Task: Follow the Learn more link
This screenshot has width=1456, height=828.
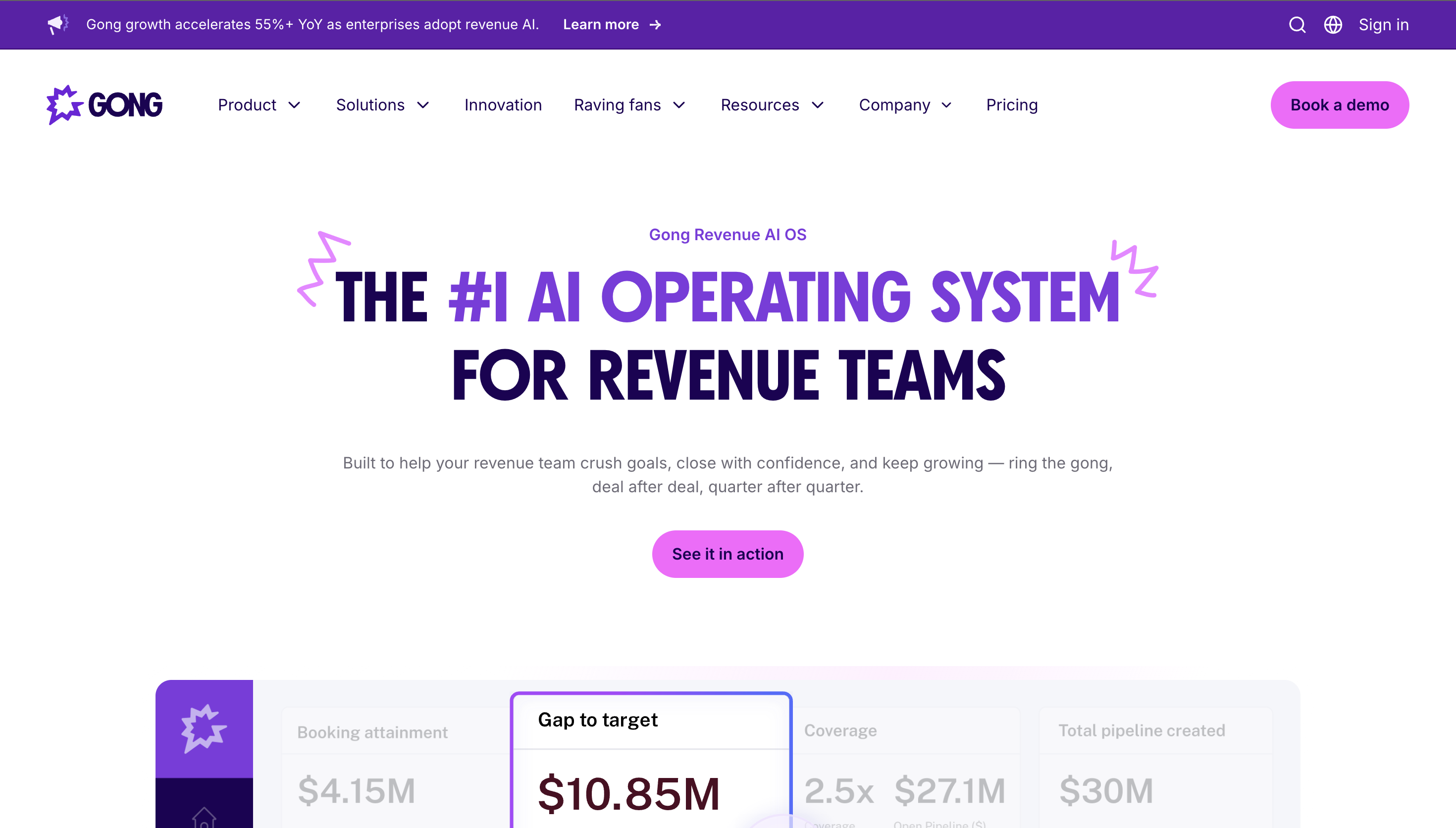Action: (x=612, y=25)
